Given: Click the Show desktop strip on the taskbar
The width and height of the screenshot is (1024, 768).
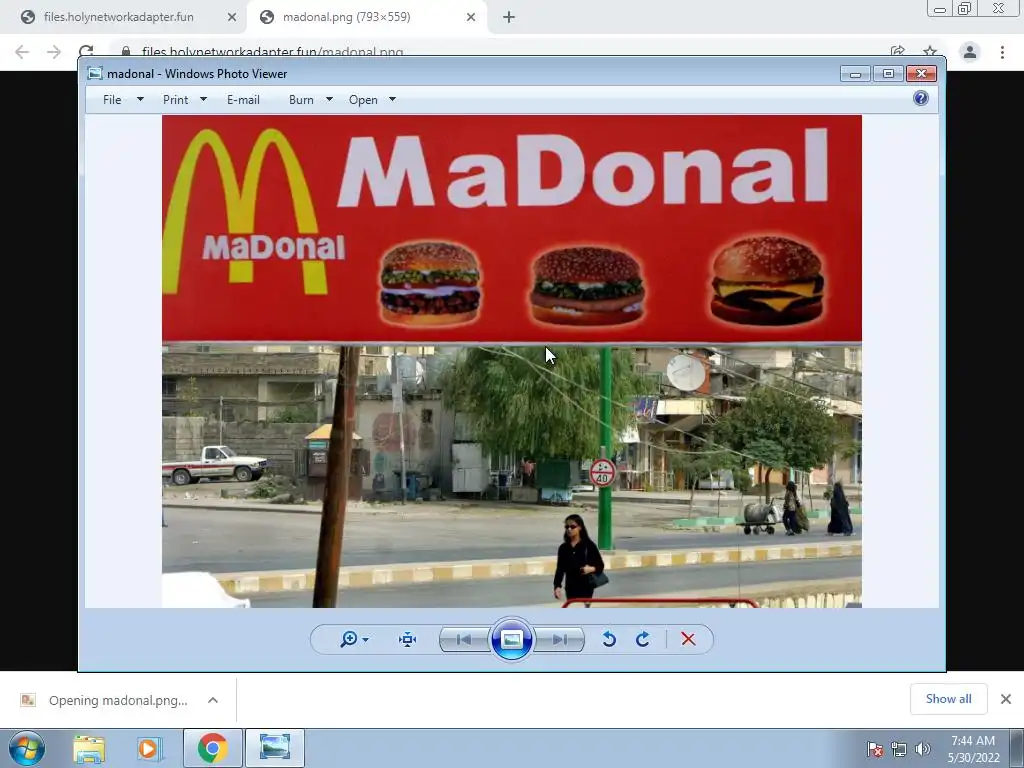Looking at the screenshot, I should click(1017, 748).
